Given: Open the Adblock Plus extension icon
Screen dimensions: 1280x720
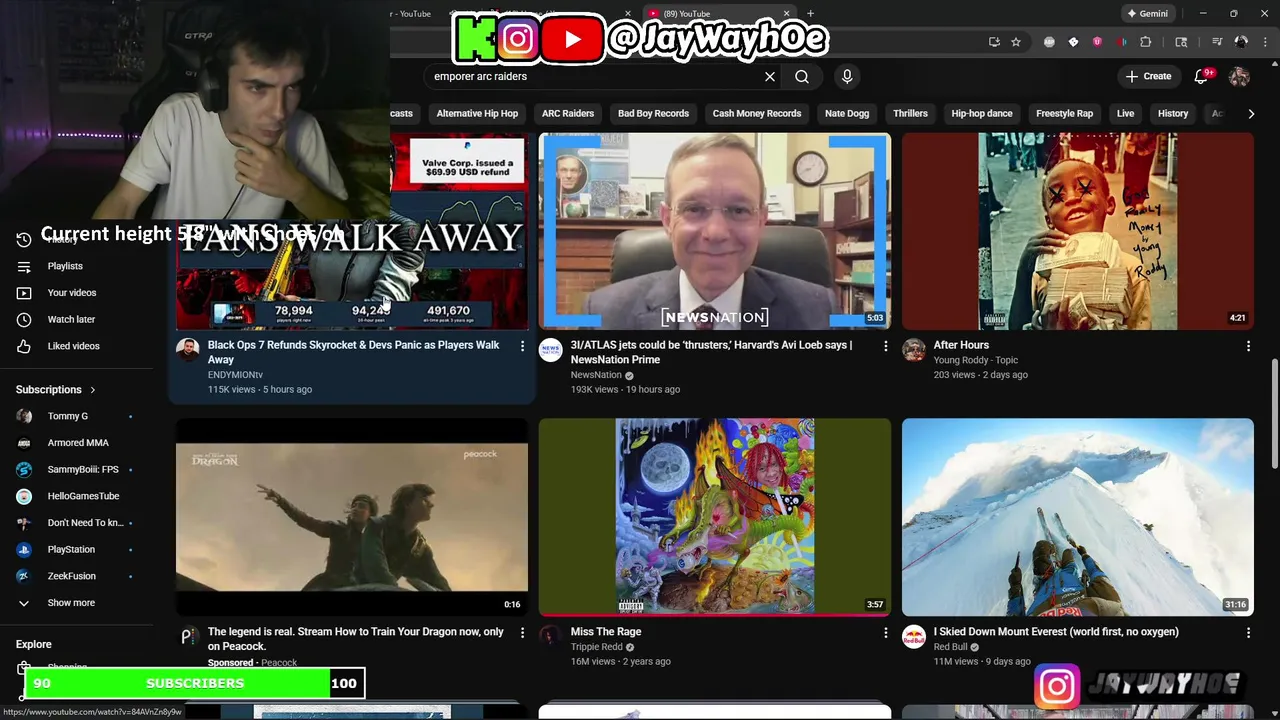Looking at the screenshot, I should [x=1049, y=42].
